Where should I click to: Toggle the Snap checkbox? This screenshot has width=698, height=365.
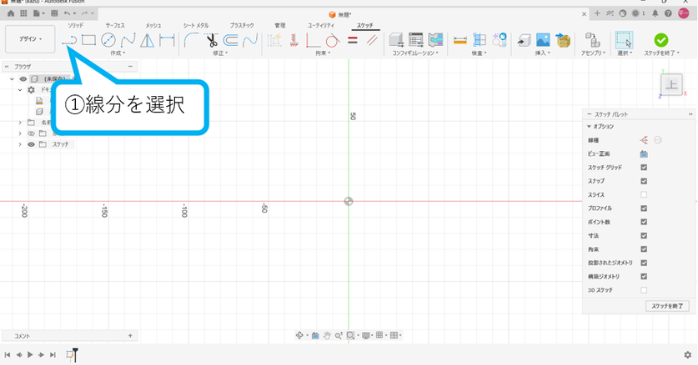point(644,181)
